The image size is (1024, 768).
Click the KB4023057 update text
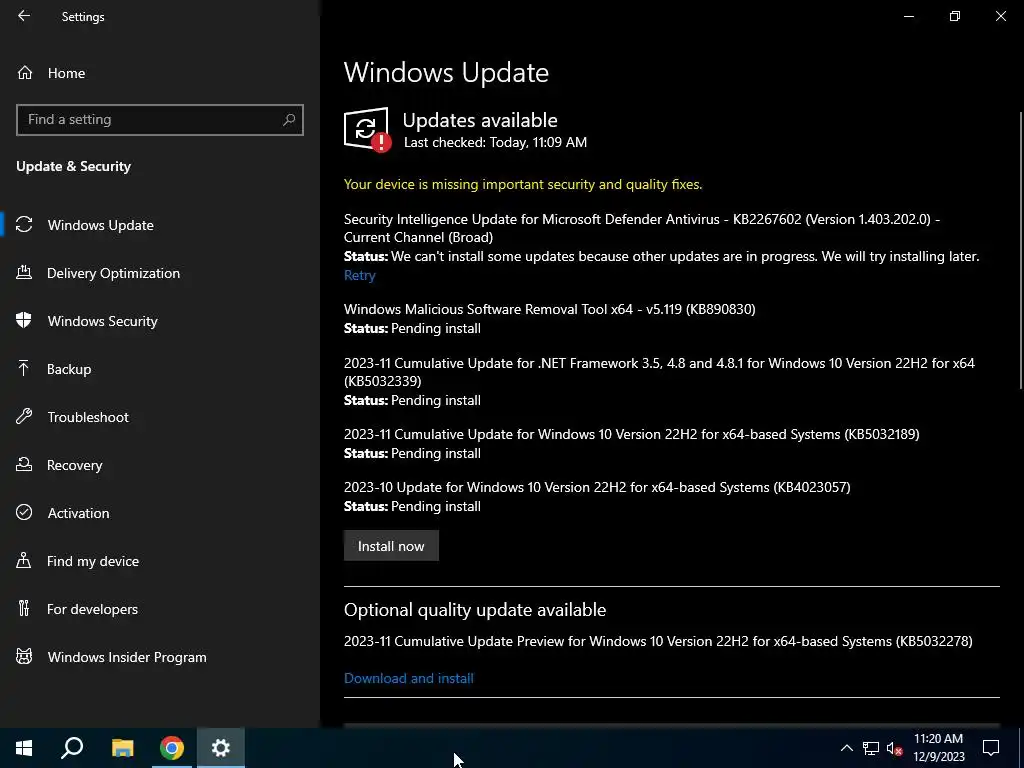pyautogui.click(x=597, y=487)
